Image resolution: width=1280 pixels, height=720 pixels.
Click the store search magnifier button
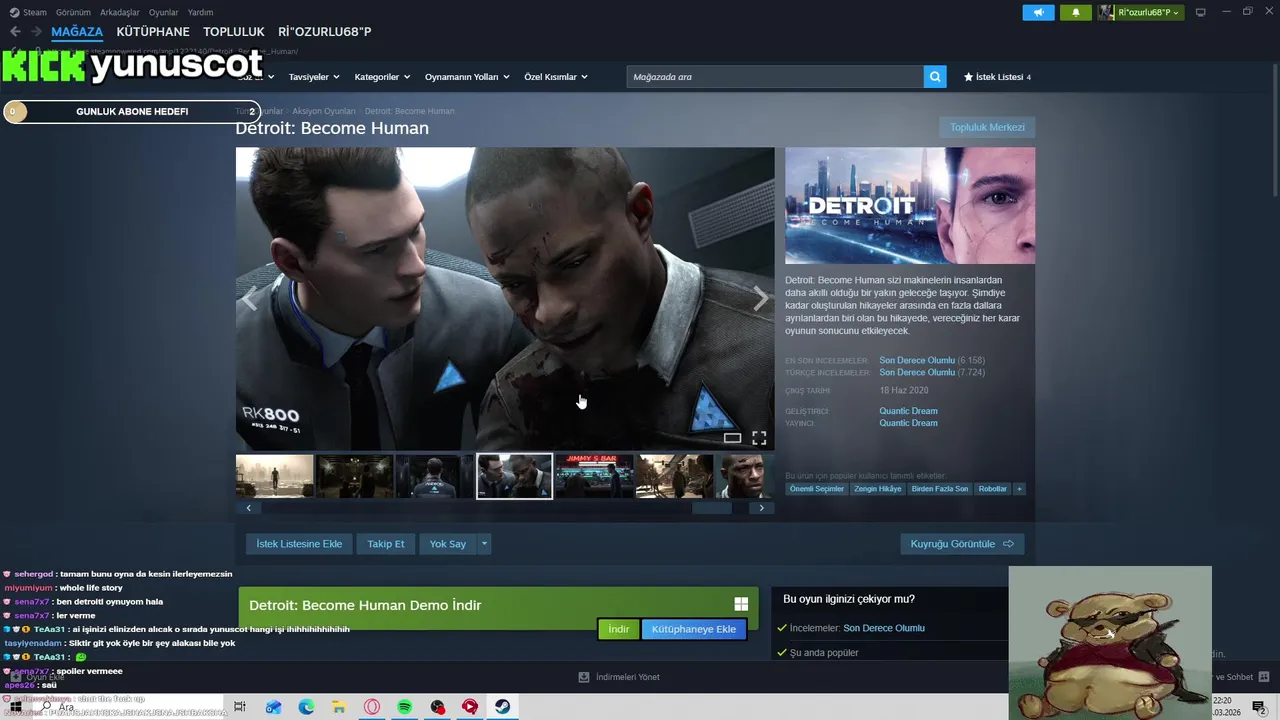[x=935, y=76]
